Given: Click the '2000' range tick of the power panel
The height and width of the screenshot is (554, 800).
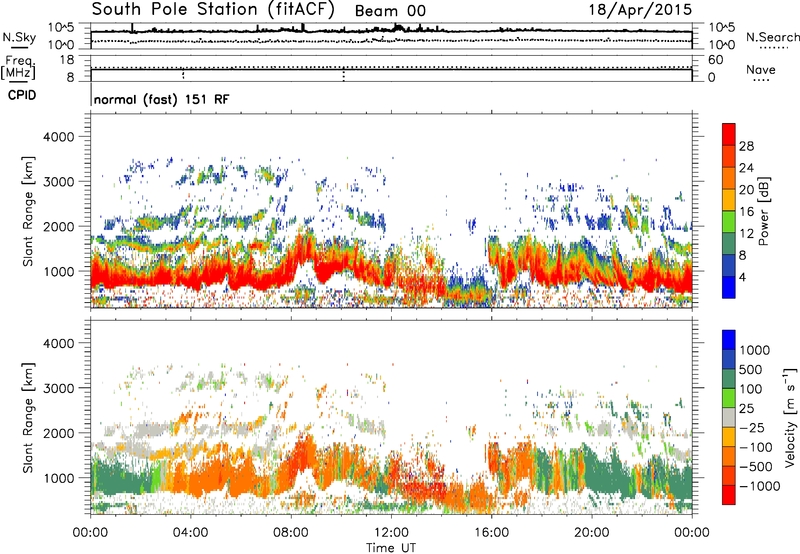Looking at the screenshot, I should (x=59, y=226).
